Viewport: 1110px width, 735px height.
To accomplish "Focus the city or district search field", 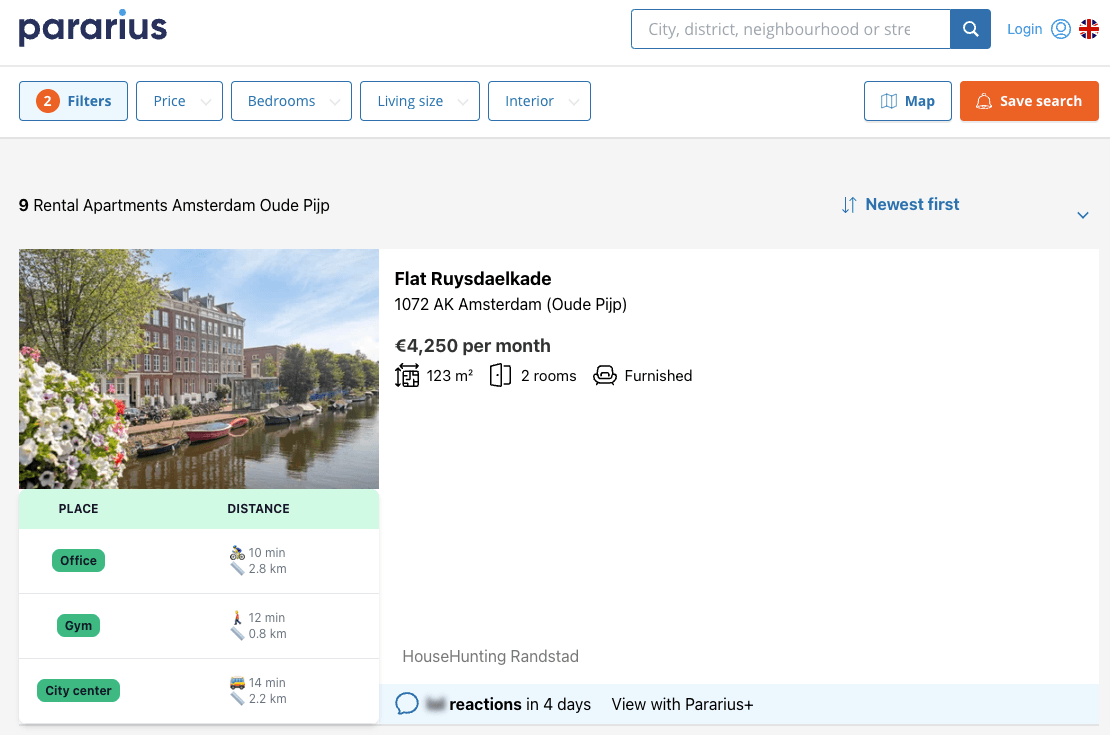I will [x=791, y=29].
